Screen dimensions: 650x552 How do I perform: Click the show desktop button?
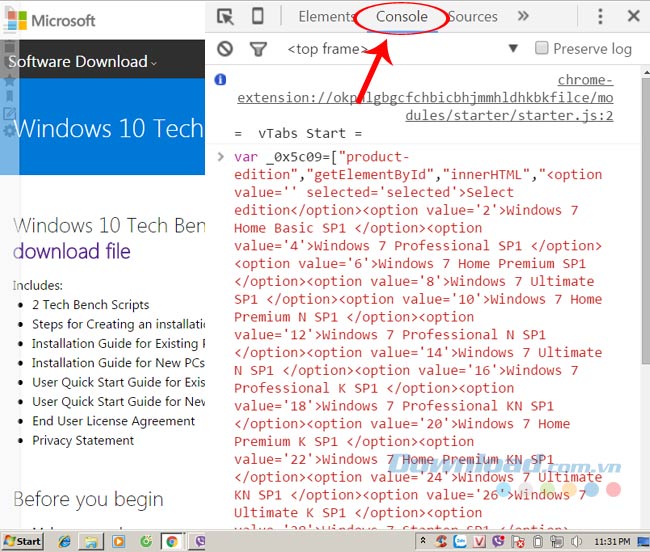pyautogui.click(x=644, y=541)
